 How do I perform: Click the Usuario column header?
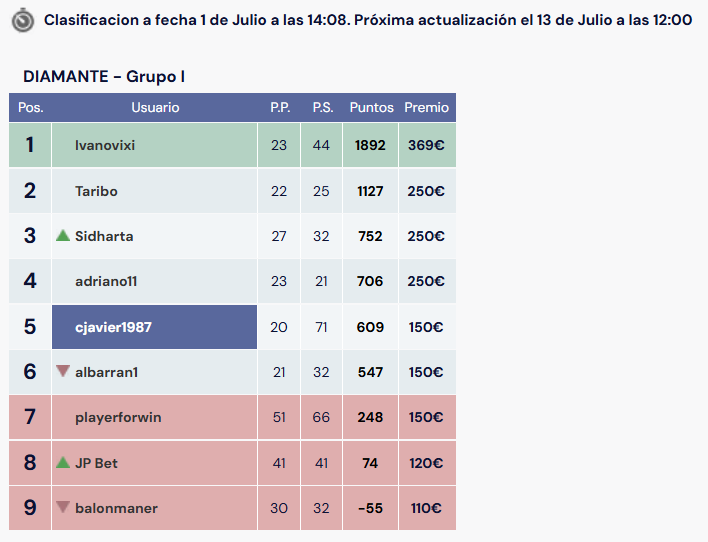coord(155,107)
